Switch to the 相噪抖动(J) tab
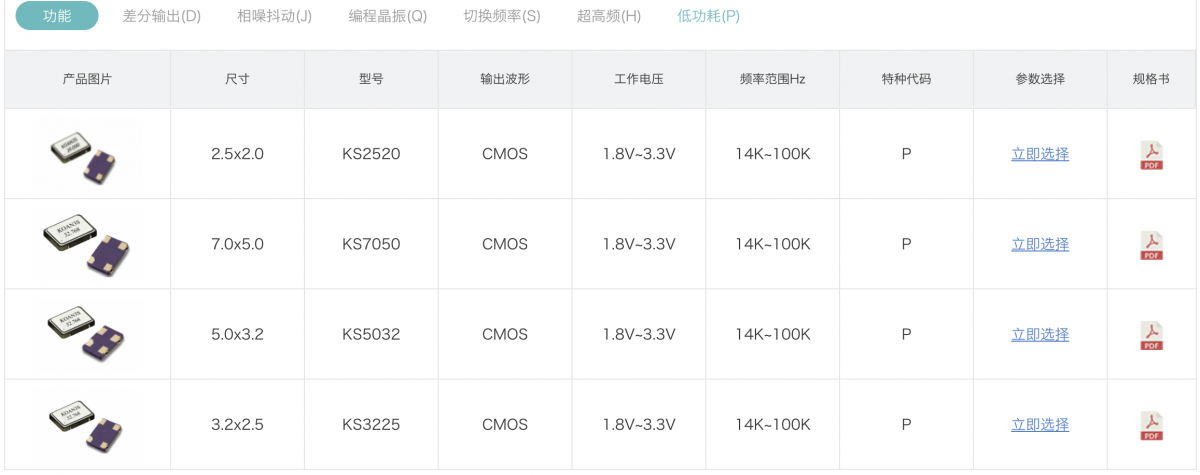 tap(274, 16)
